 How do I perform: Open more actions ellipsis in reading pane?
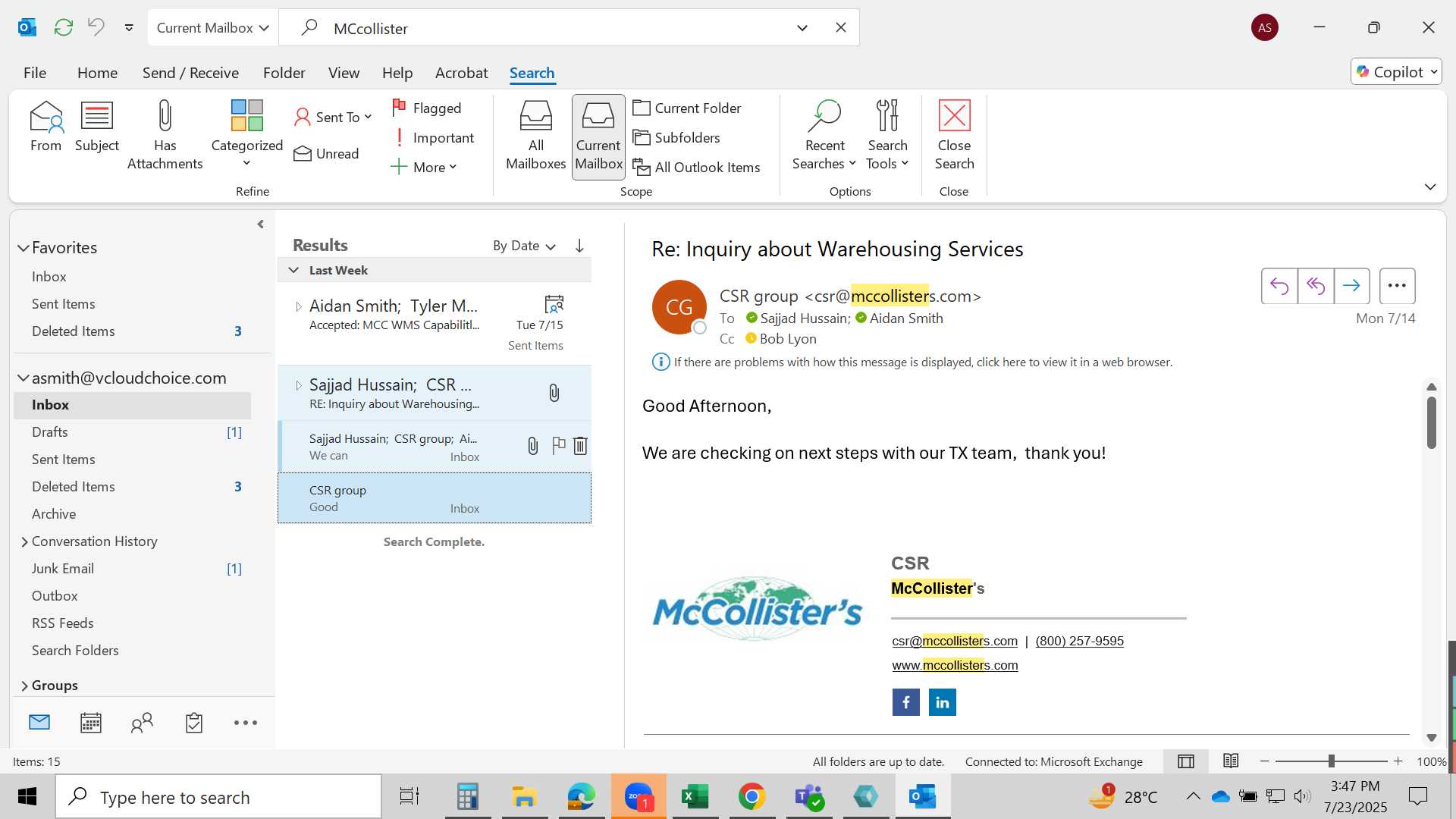coord(1397,286)
